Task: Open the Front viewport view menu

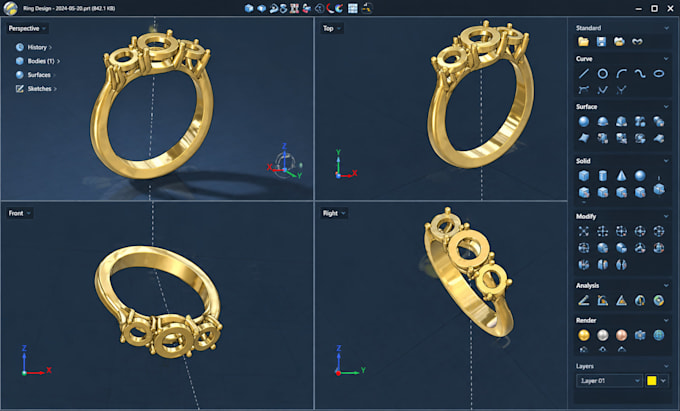Action: click(20, 213)
